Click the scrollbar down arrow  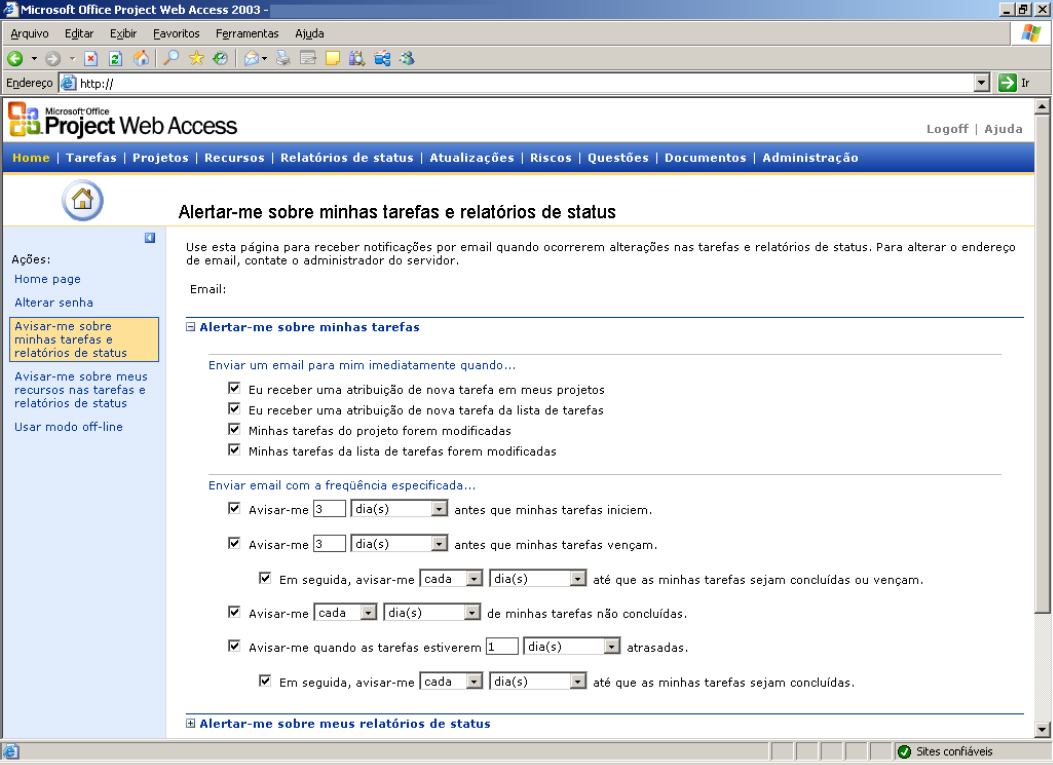tap(1042, 729)
